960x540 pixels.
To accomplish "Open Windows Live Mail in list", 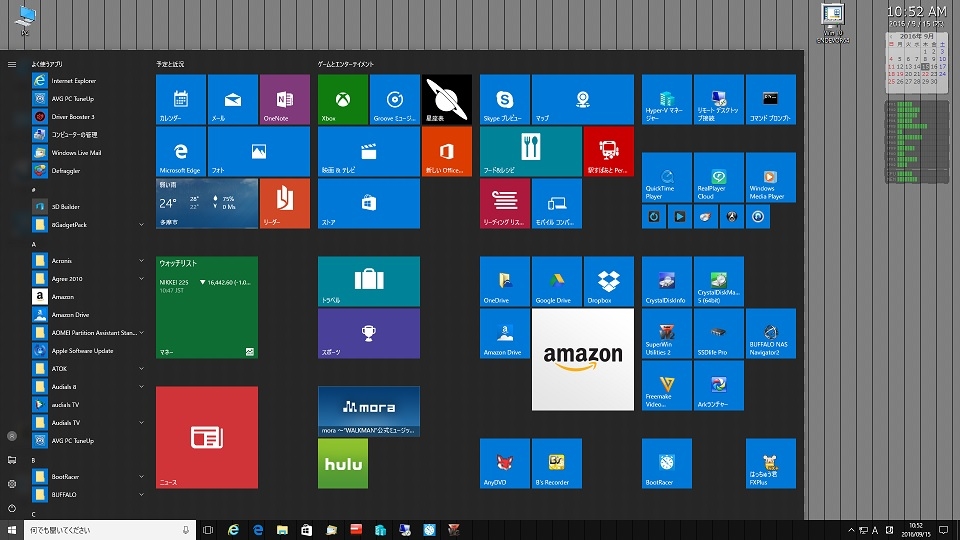I will (89, 152).
